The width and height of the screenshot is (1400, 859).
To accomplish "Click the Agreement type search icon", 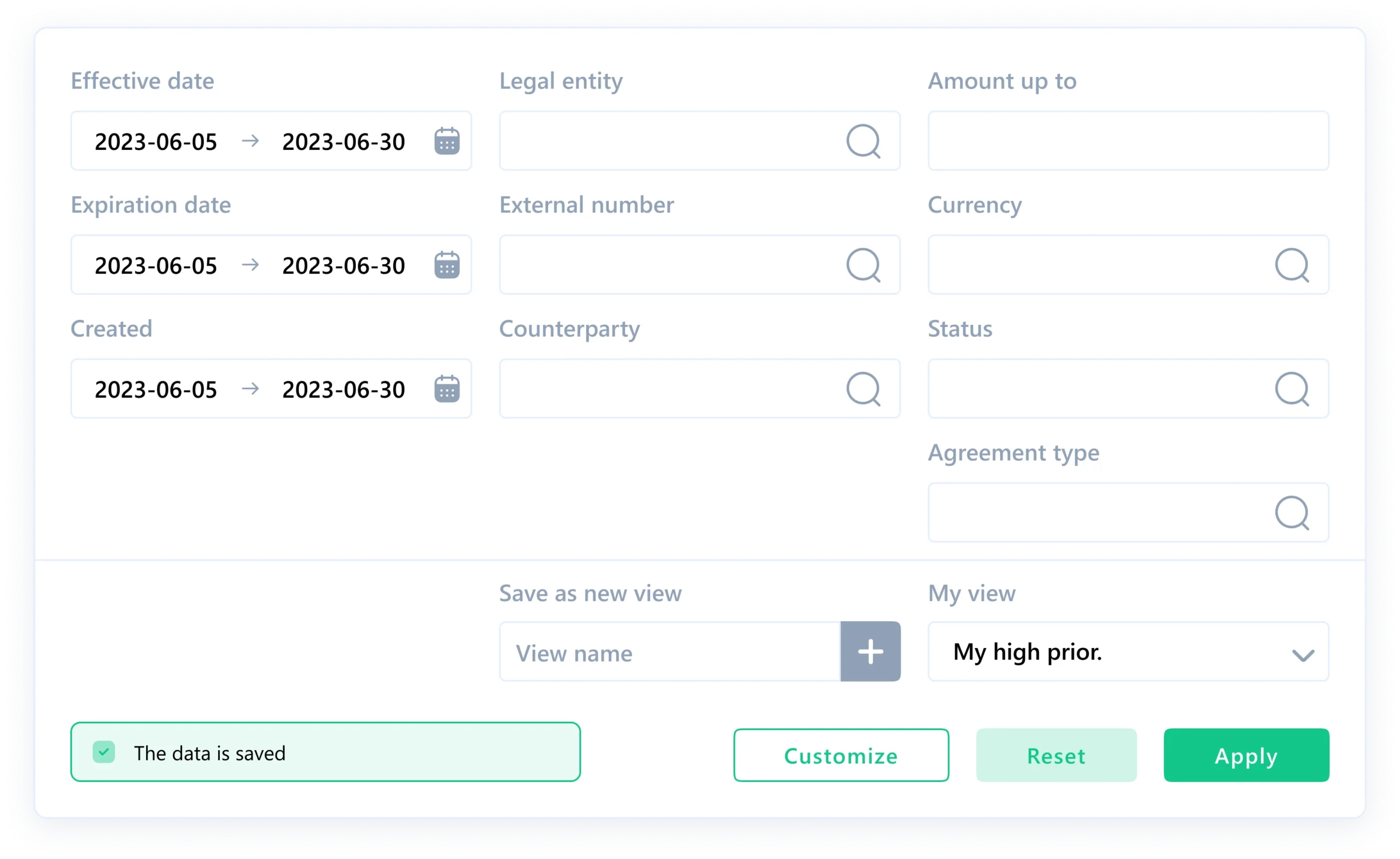I will tap(1293, 512).
